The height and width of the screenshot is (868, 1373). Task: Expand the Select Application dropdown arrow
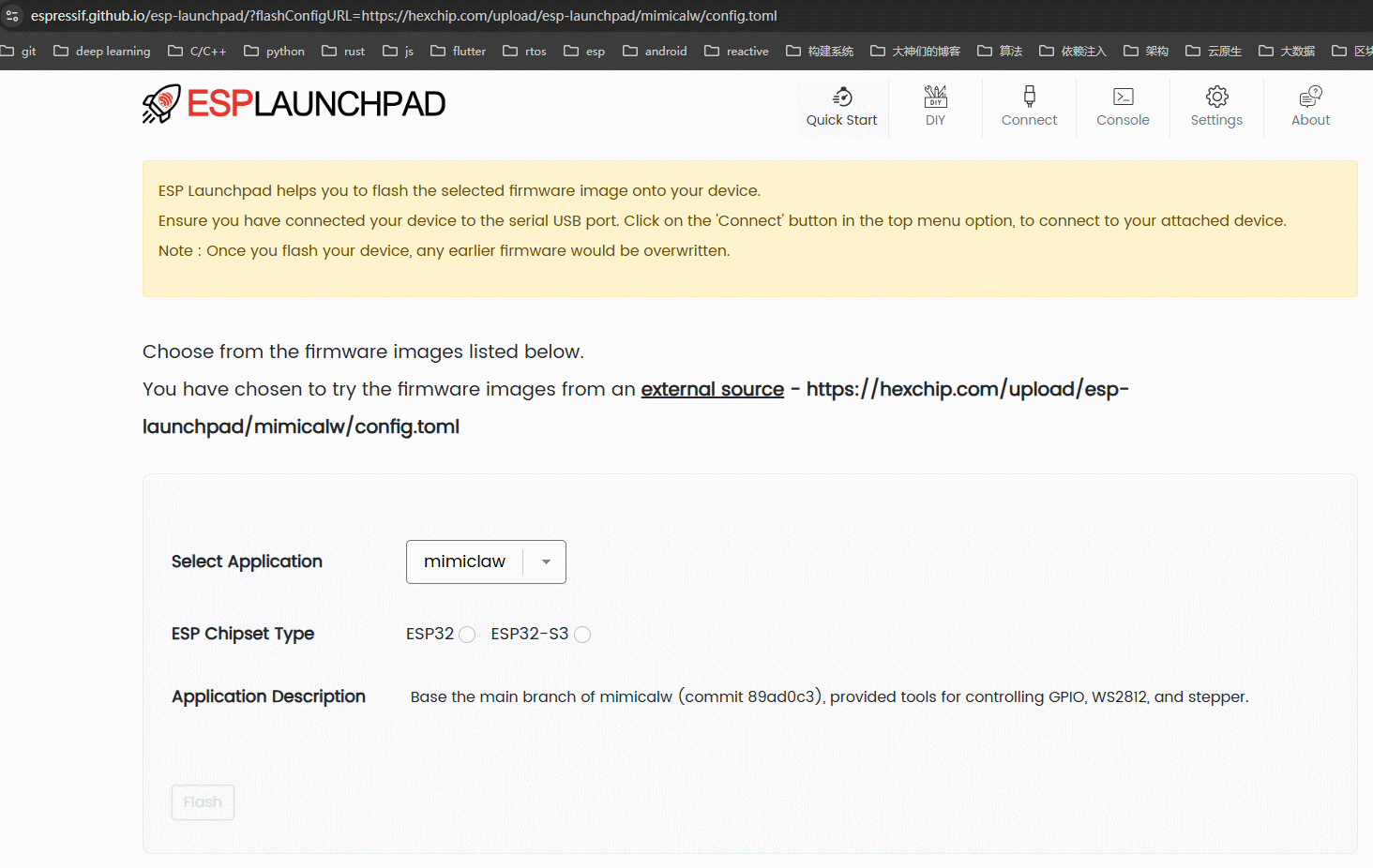point(546,562)
